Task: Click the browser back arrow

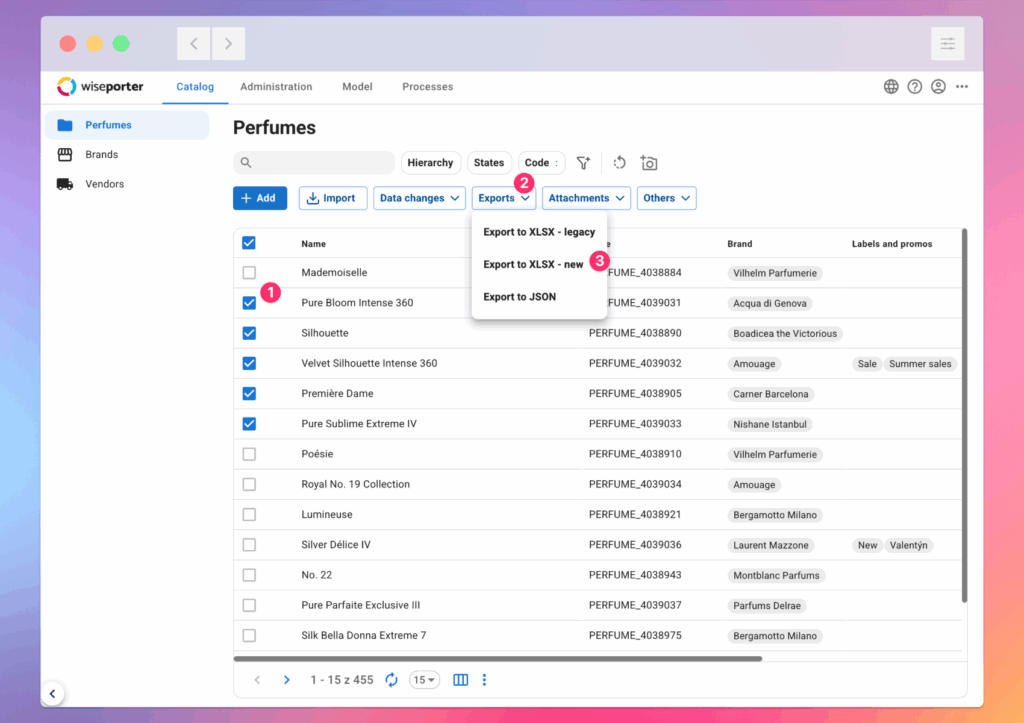Action: [x=193, y=44]
